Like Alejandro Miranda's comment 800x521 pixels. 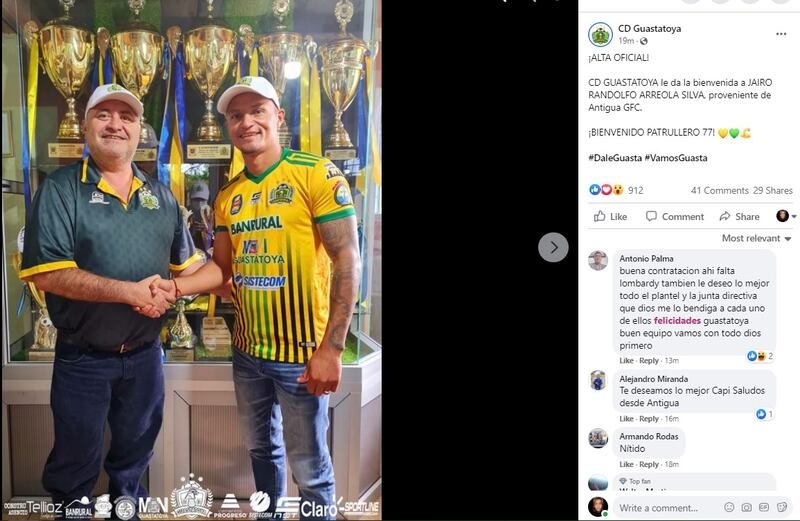click(x=626, y=418)
